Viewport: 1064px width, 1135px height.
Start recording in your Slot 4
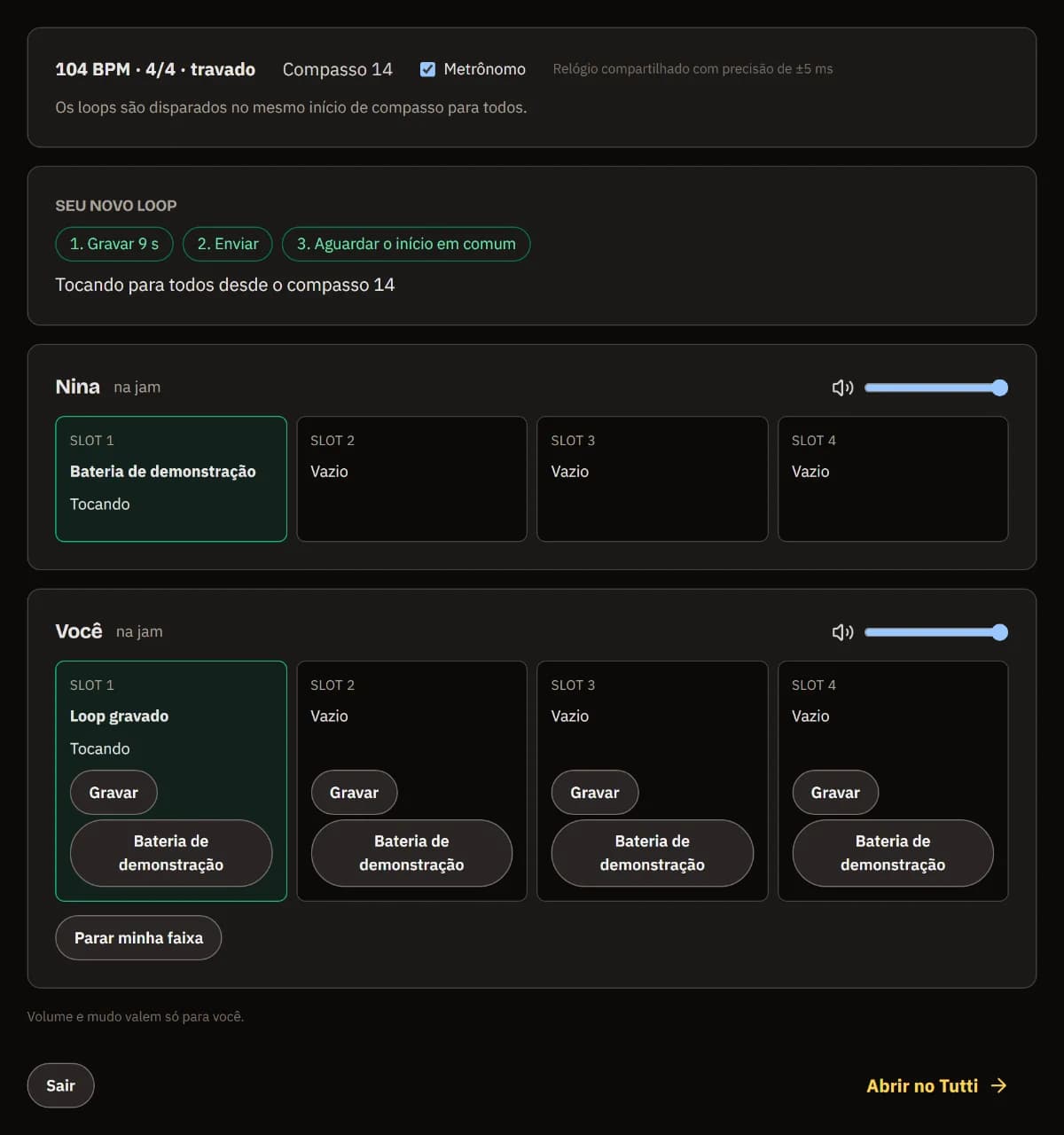(835, 793)
